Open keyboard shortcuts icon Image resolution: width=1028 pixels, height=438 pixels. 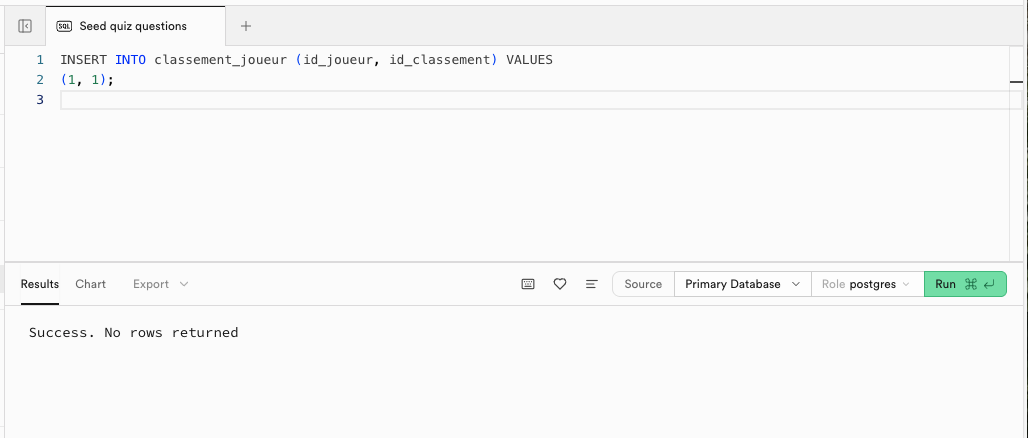coord(528,284)
